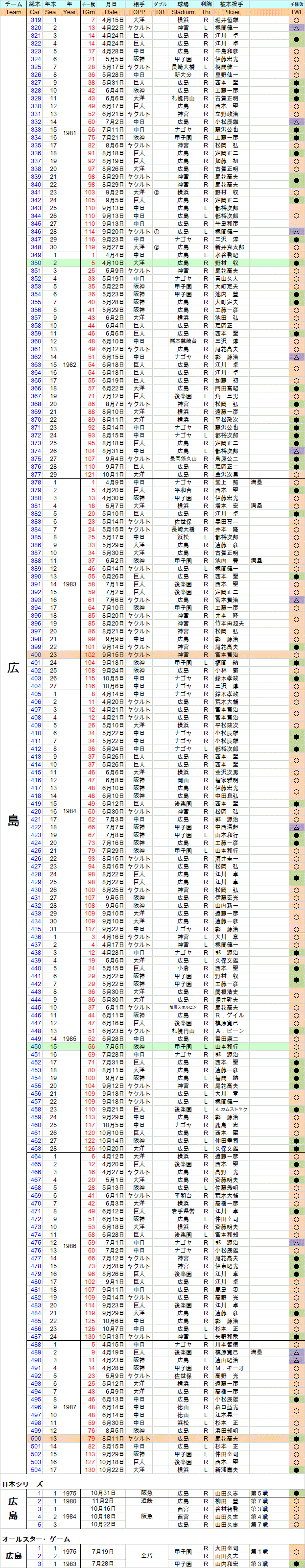Select DB mark ① in row 346

click(x=157, y=232)
